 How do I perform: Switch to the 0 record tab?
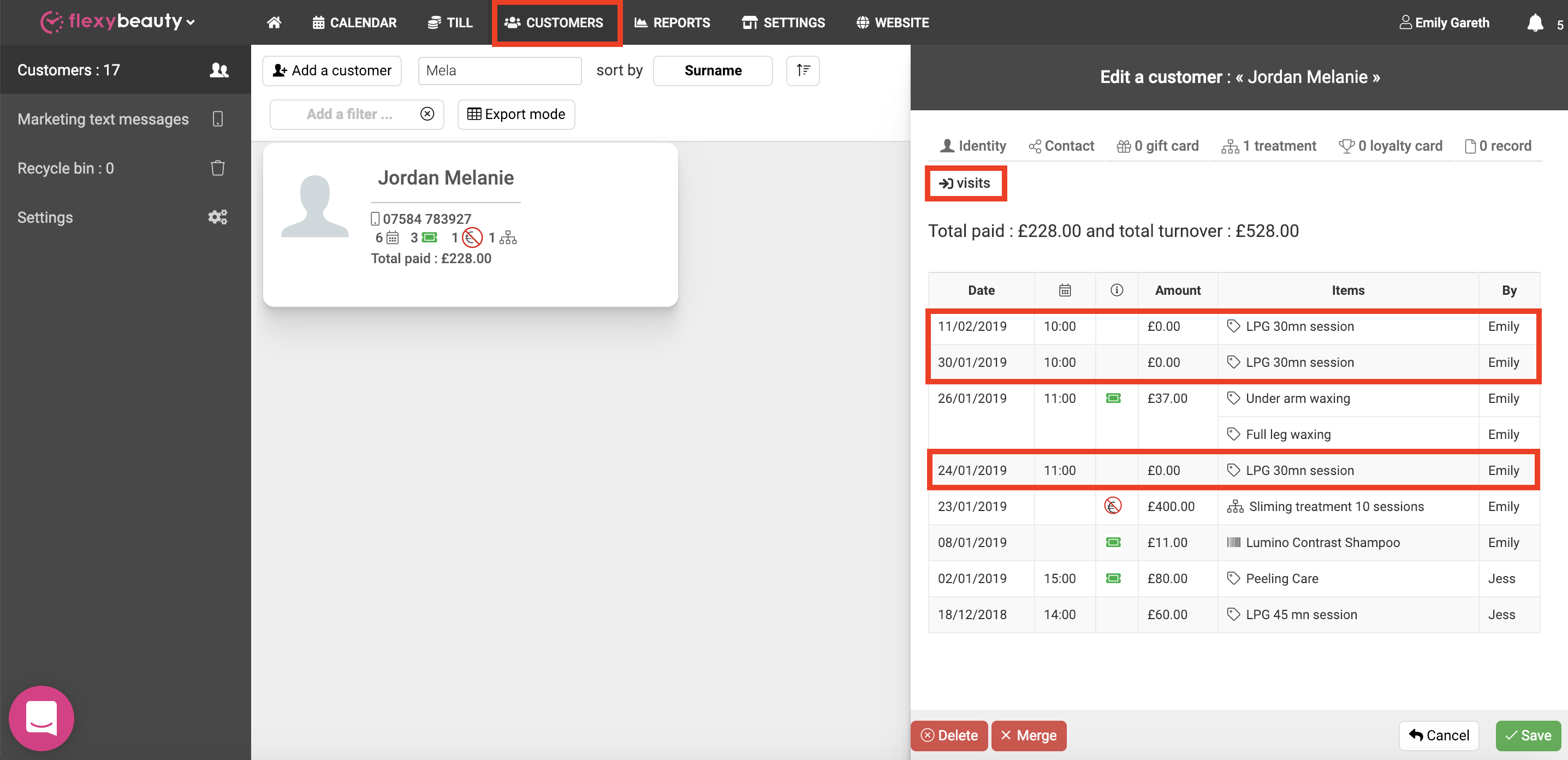pos(1498,146)
